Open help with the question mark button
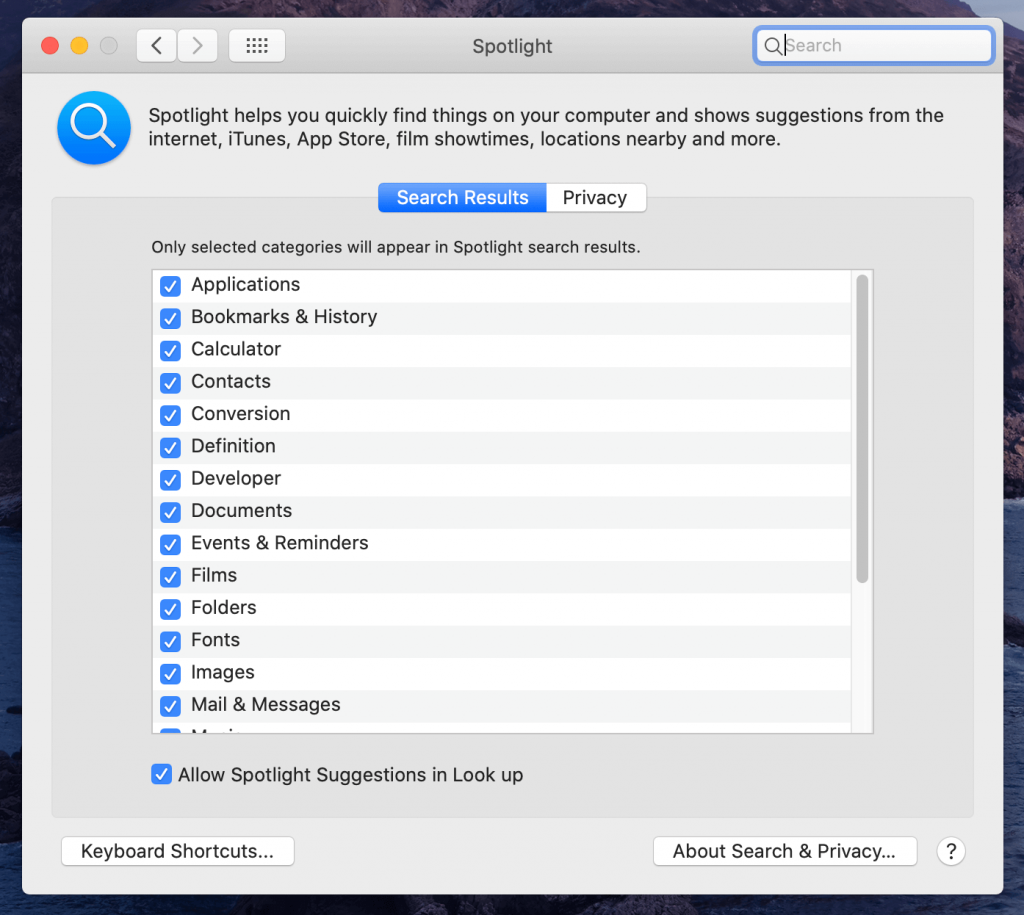The image size is (1024, 915). coord(951,851)
